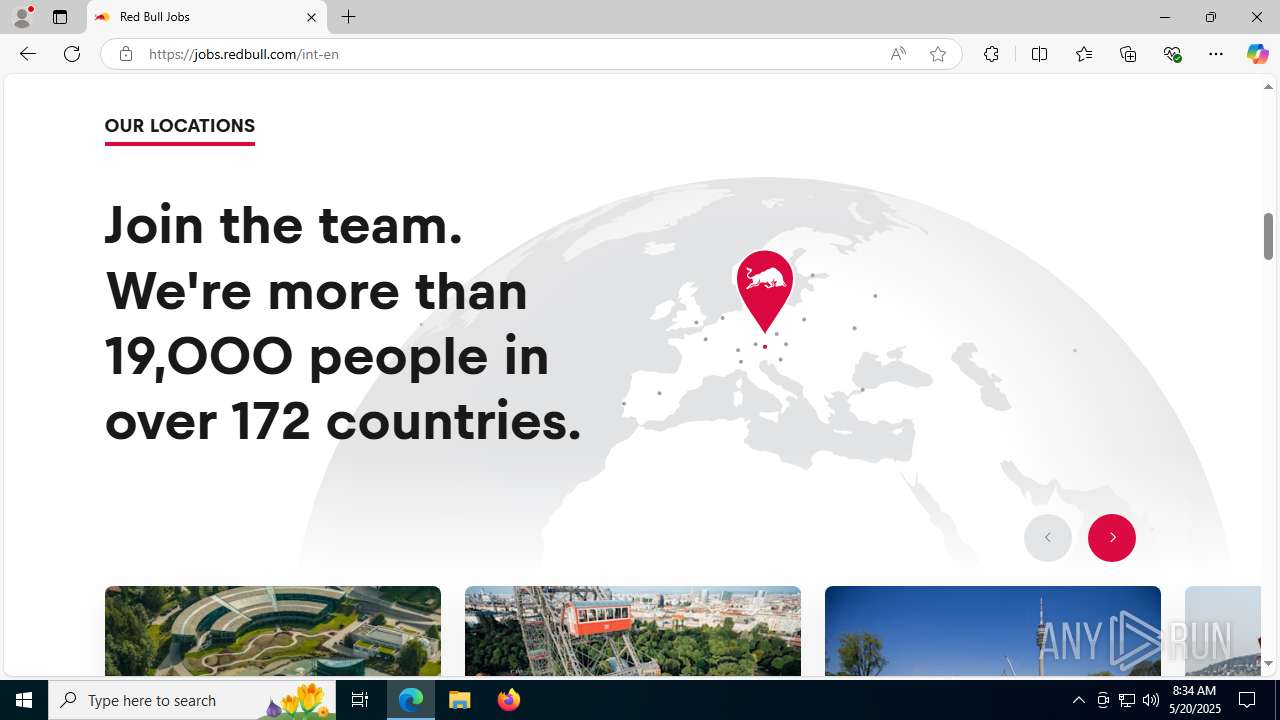Open the Action Center notifications icon
1280x720 pixels.
1248,700
